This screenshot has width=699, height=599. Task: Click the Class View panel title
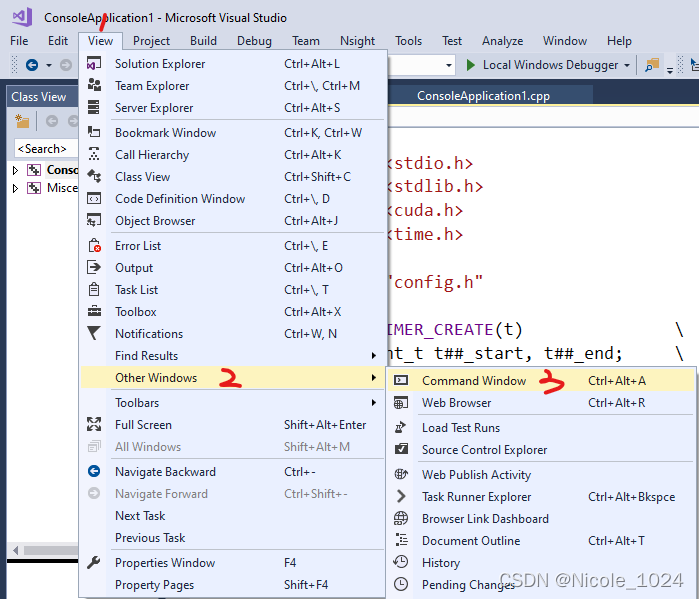pyautogui.click(x=39, y=97)
